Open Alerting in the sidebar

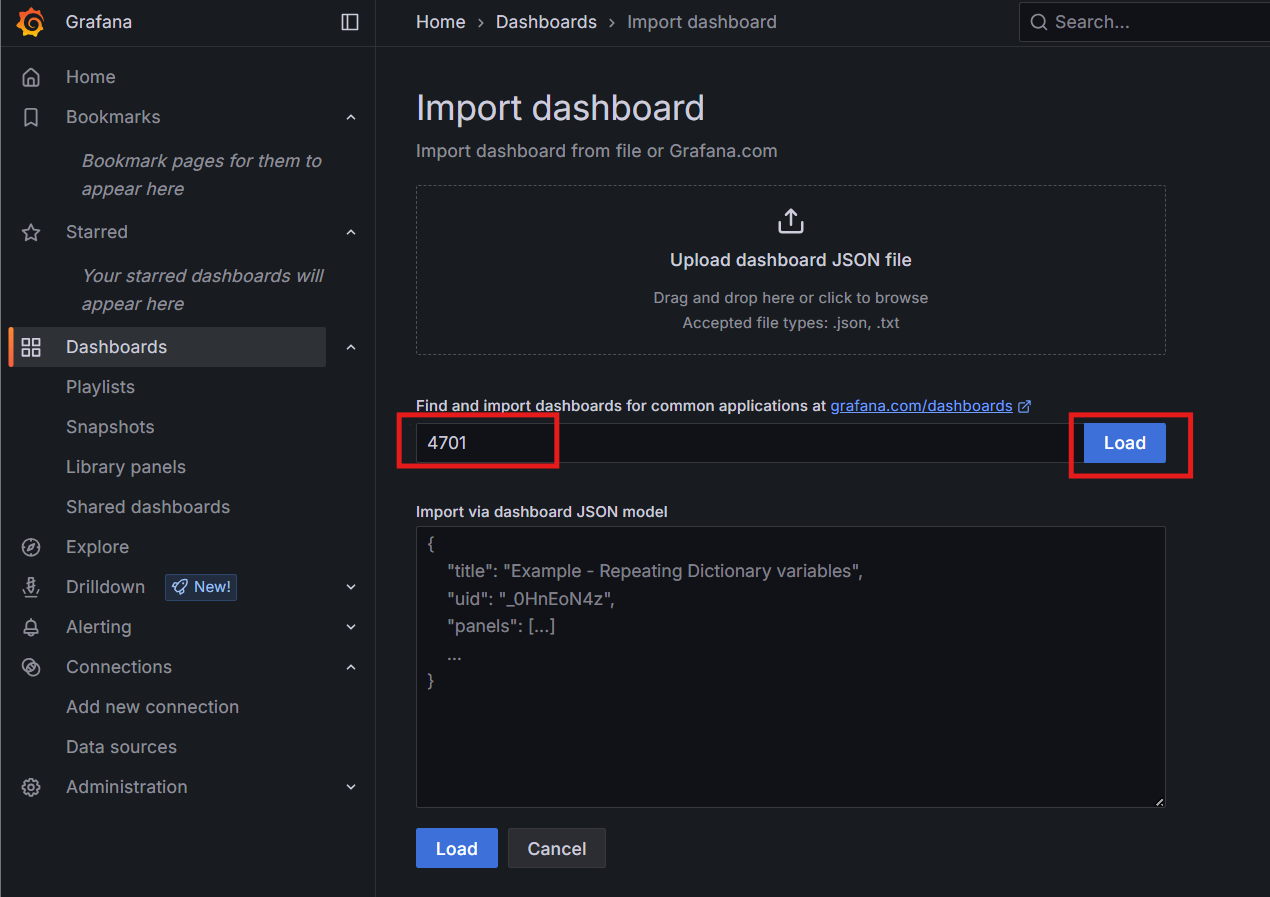tap(98, 627)
